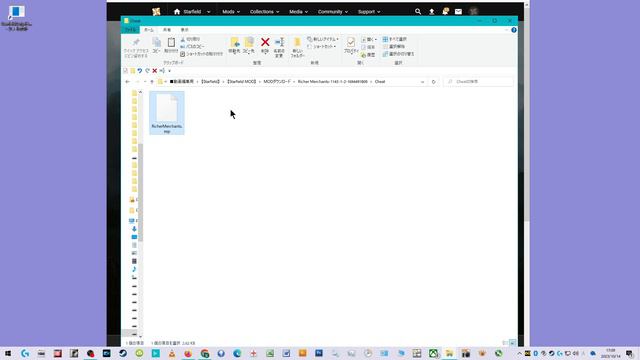
Task: Switch to details view via status bar icon
Action: [505, 343]
